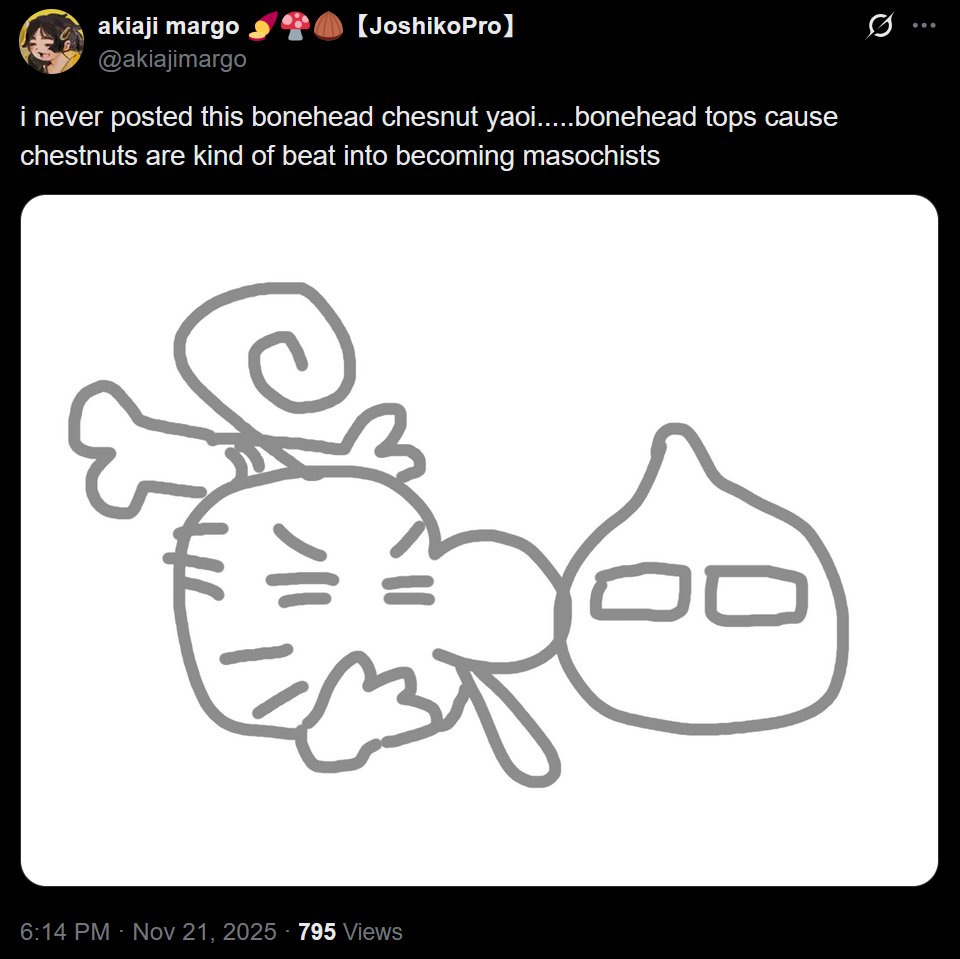Click the mushroom emoji in display name
Image resolution: width=960 pixels, height=959 pixels.
coord(295,26)
